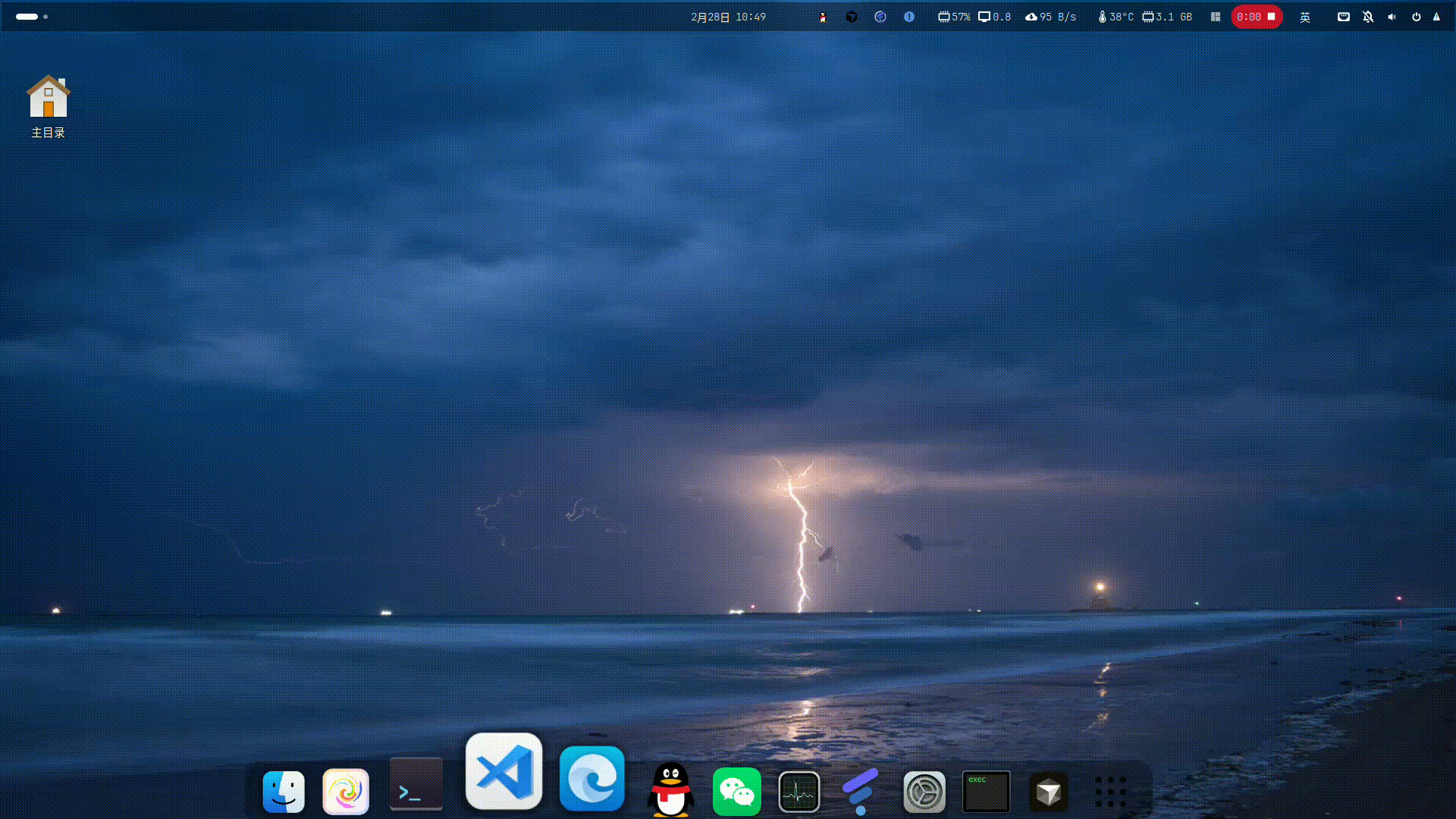Toggle notifications bell in top bar
The width and height of the screenshot is (1456, 819).
[1367, 17]
